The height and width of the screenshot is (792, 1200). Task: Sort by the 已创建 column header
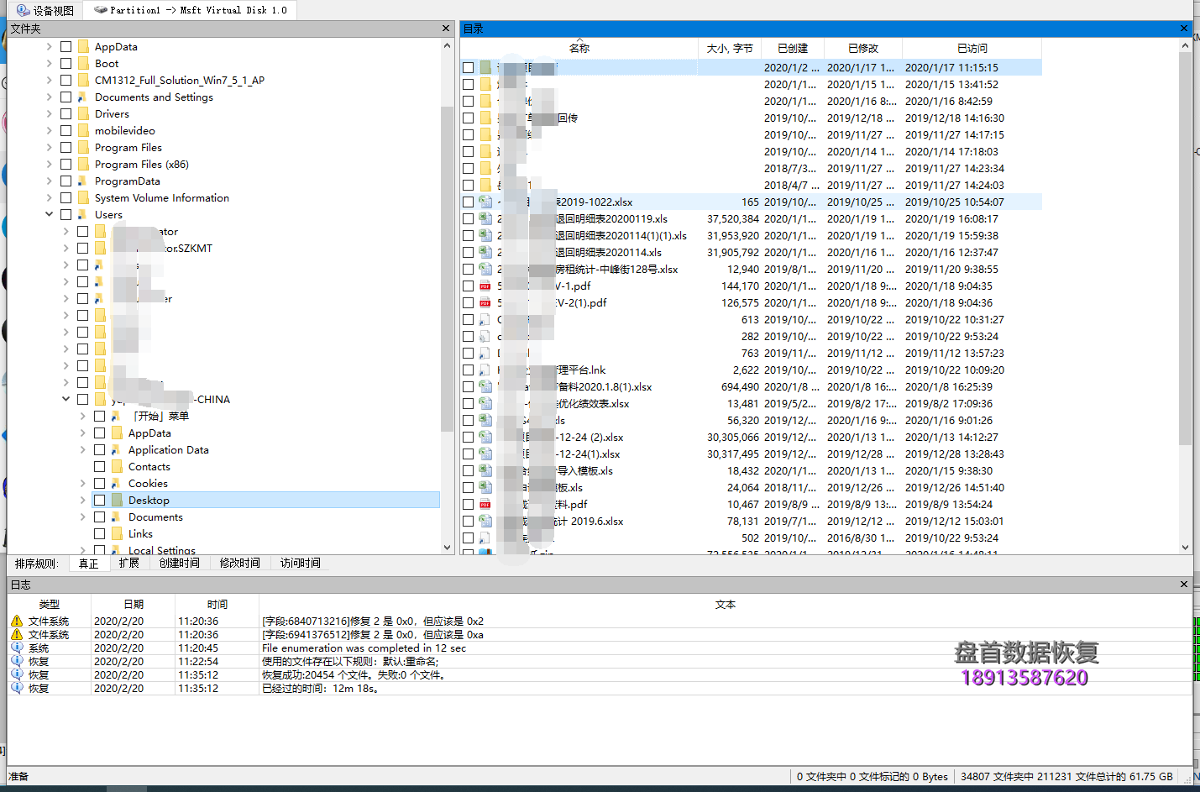(792, 48)
